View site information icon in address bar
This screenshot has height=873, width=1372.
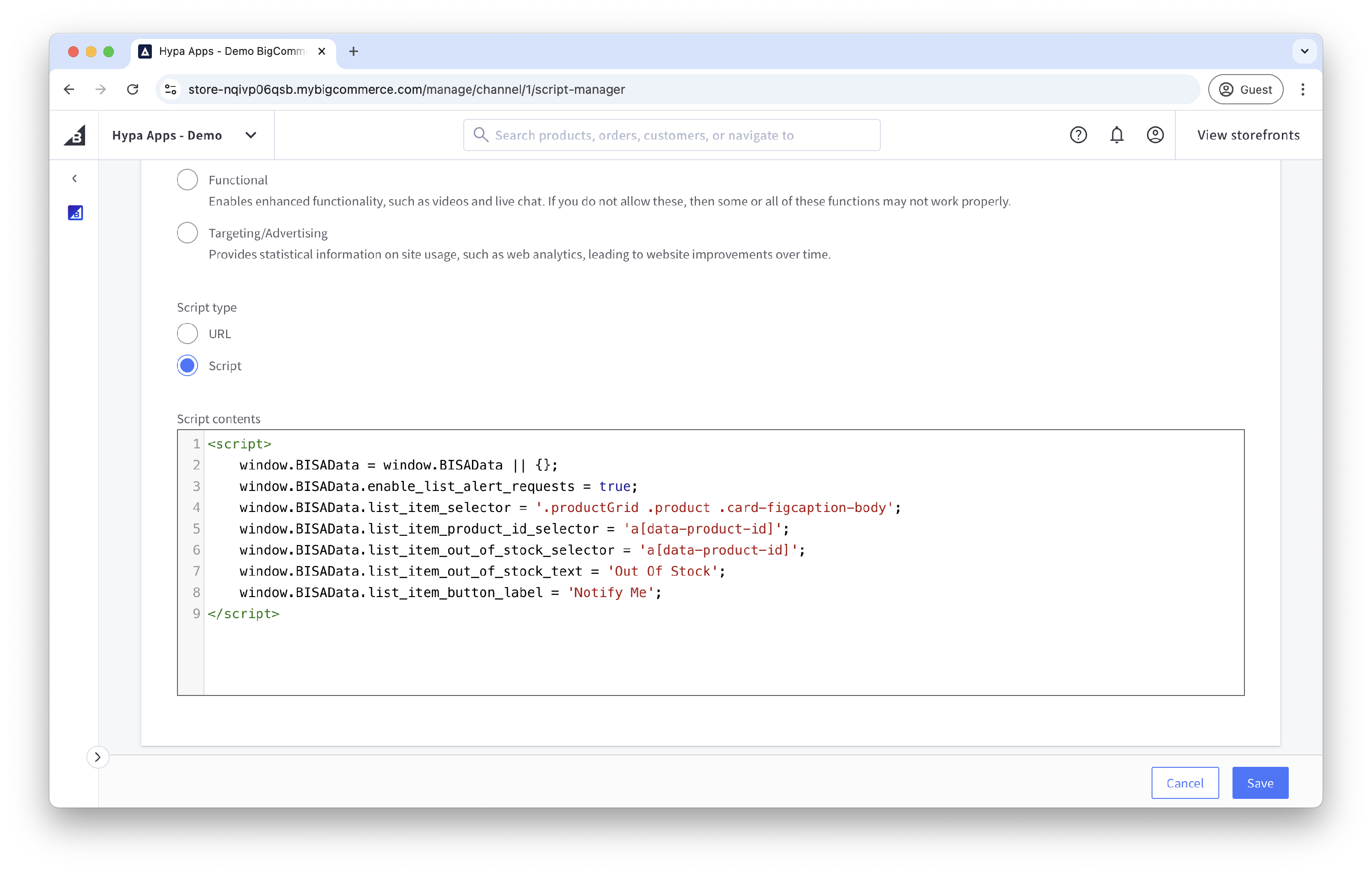pyautogui.click(x=171, y=90)
